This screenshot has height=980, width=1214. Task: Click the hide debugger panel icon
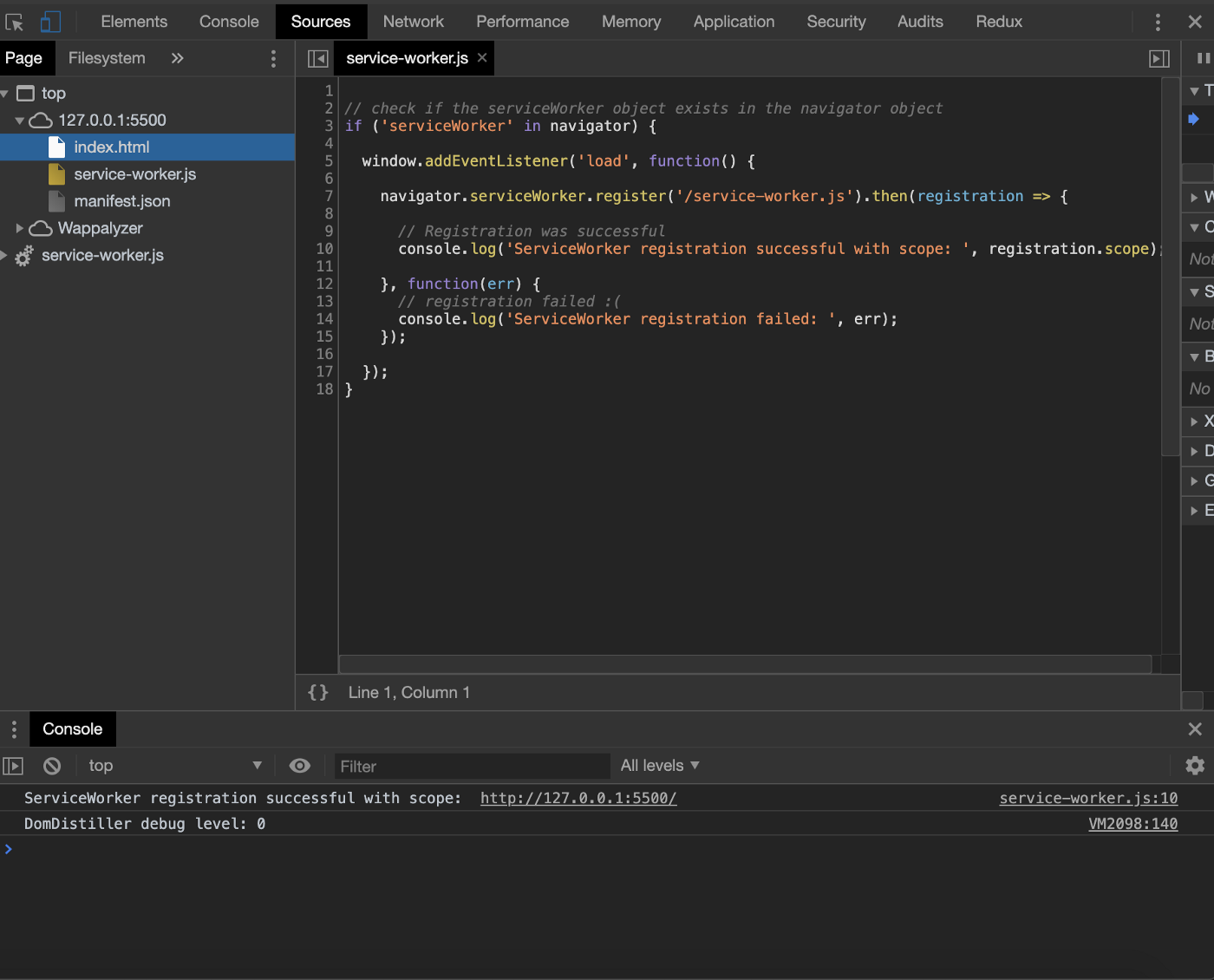1159,58
